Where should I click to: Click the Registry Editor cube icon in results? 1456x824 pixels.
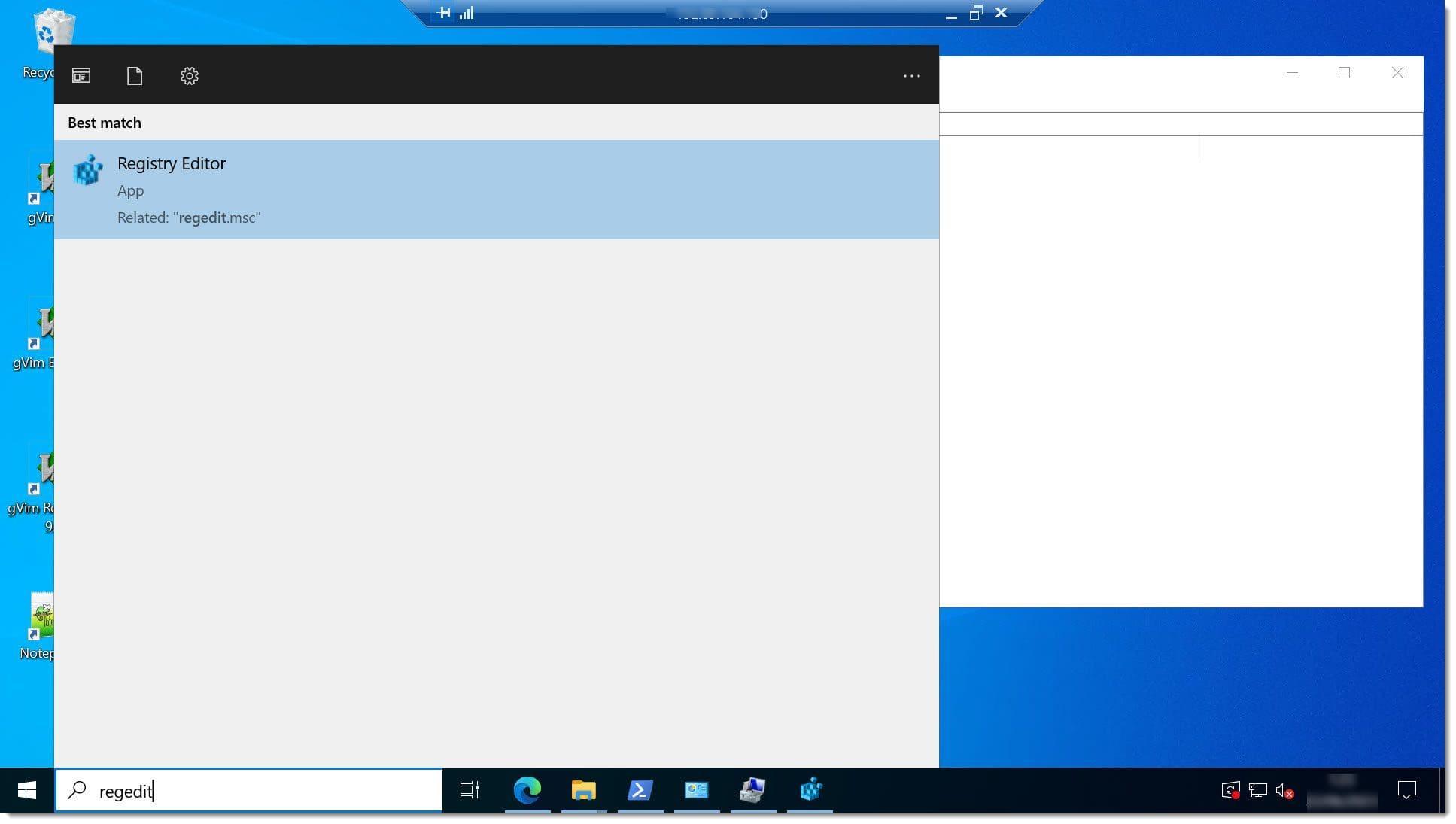(x=88, y=170)
